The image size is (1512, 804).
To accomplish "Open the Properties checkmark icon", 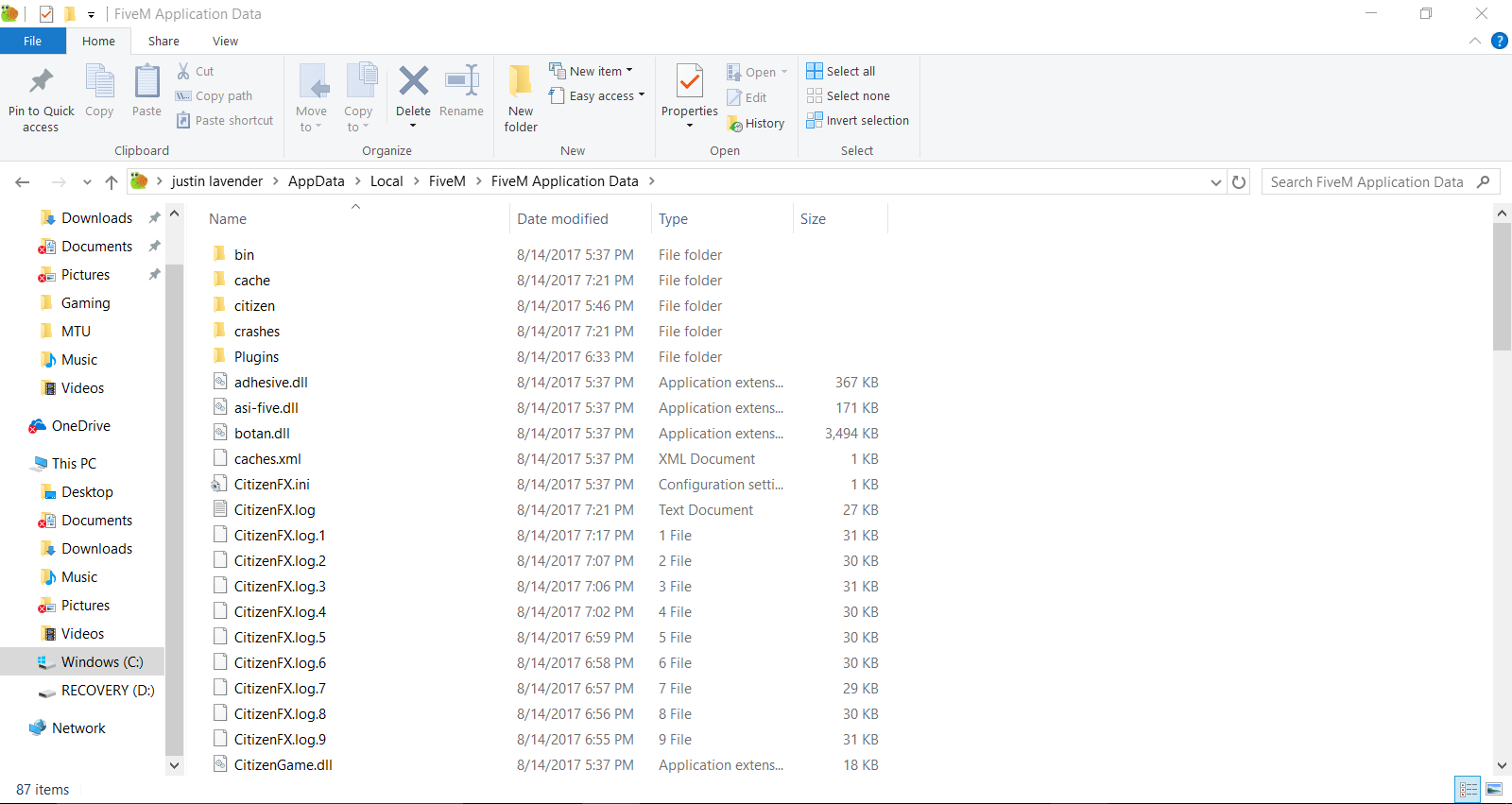I will (x=690, y=81).
